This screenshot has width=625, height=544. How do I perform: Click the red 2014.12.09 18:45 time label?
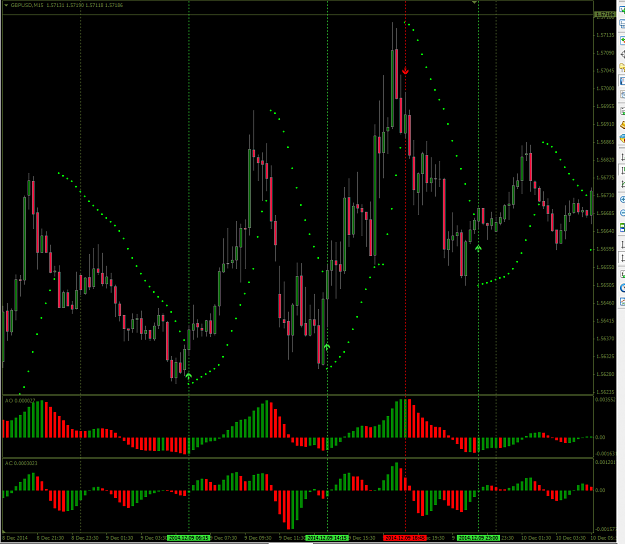(405, 538)
